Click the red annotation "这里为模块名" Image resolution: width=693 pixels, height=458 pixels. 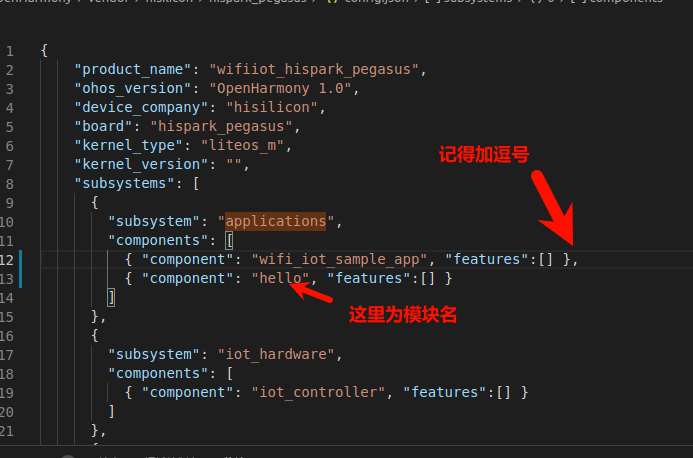pyautogui.click(x=402, y=314)
